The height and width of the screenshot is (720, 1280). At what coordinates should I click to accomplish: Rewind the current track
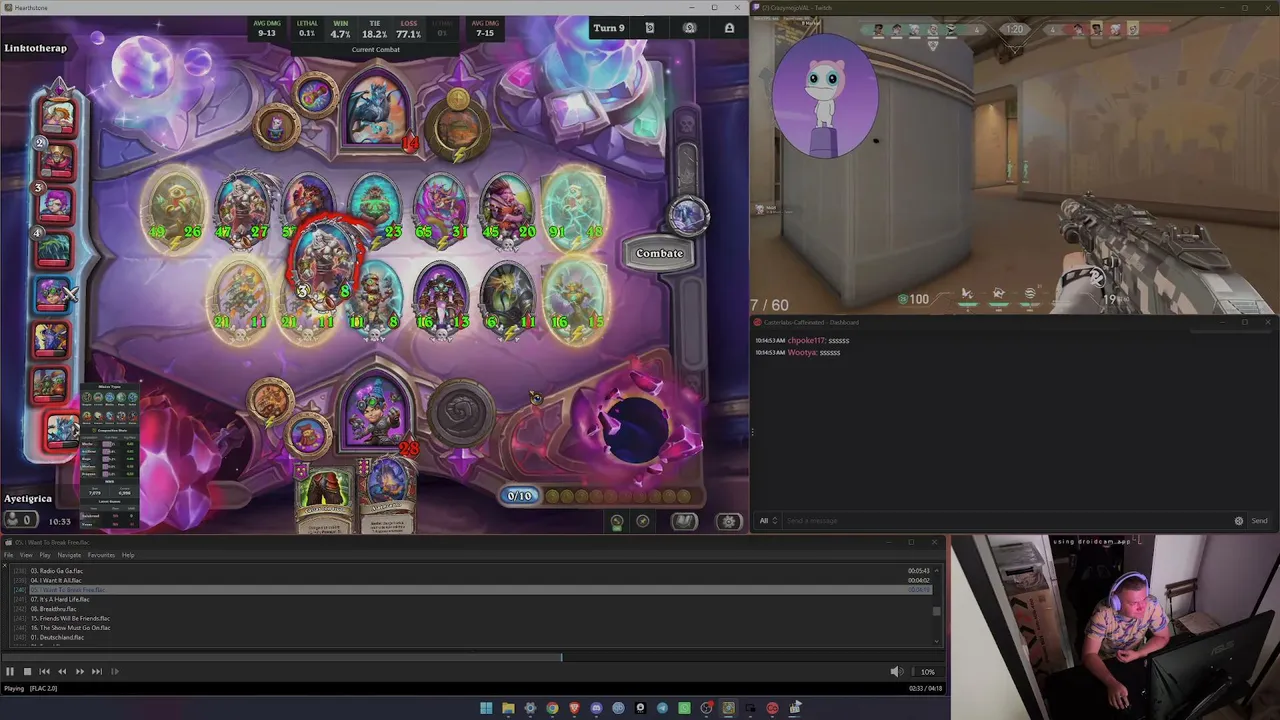pos(62,672)
